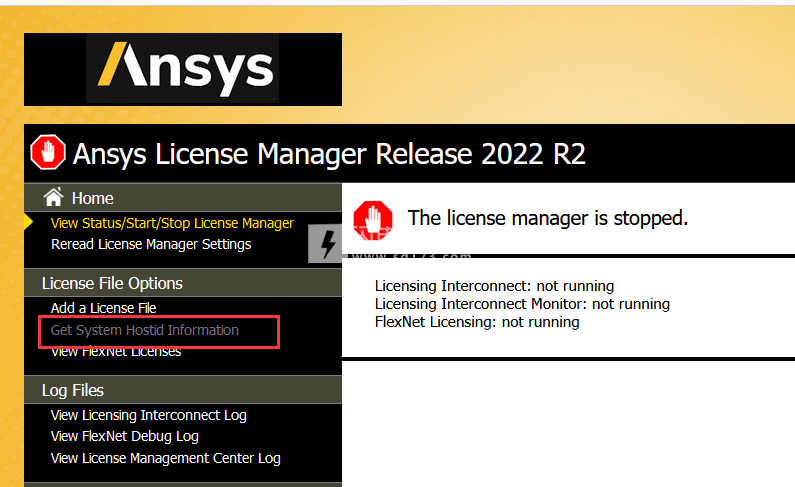The image size is (795, 487).
Task: Open View Status/Start/Stop License Manager
Action: [172, 223]
